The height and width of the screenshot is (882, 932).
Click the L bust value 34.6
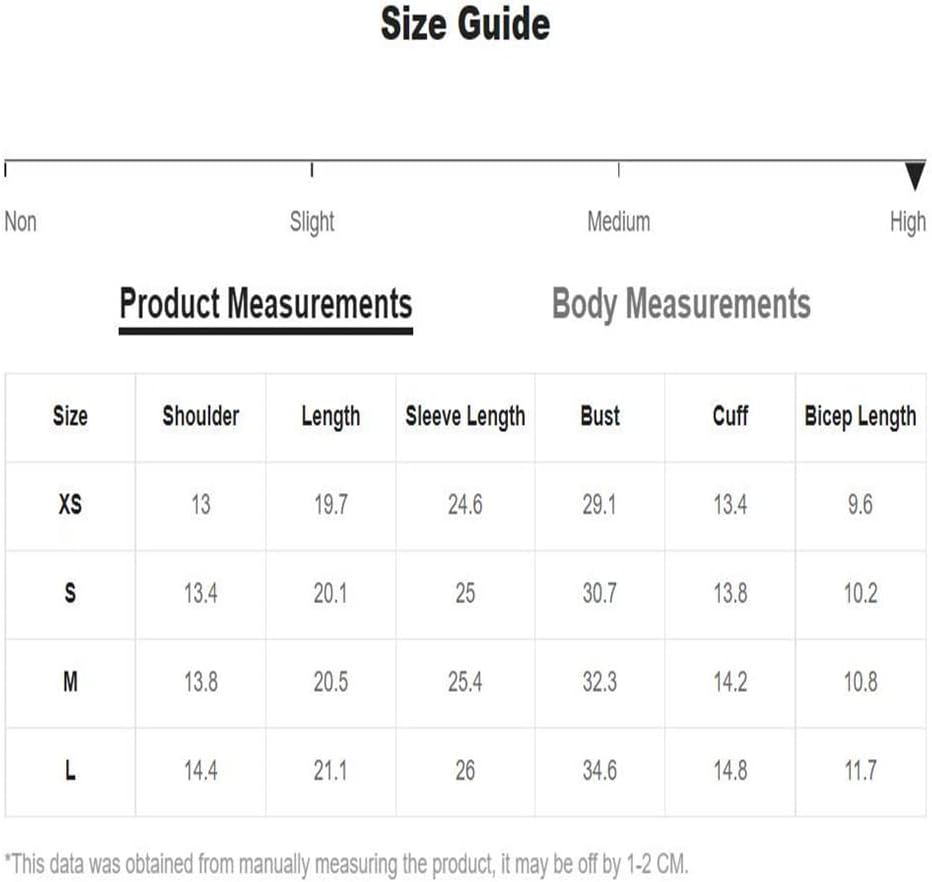tap(600, 770)
